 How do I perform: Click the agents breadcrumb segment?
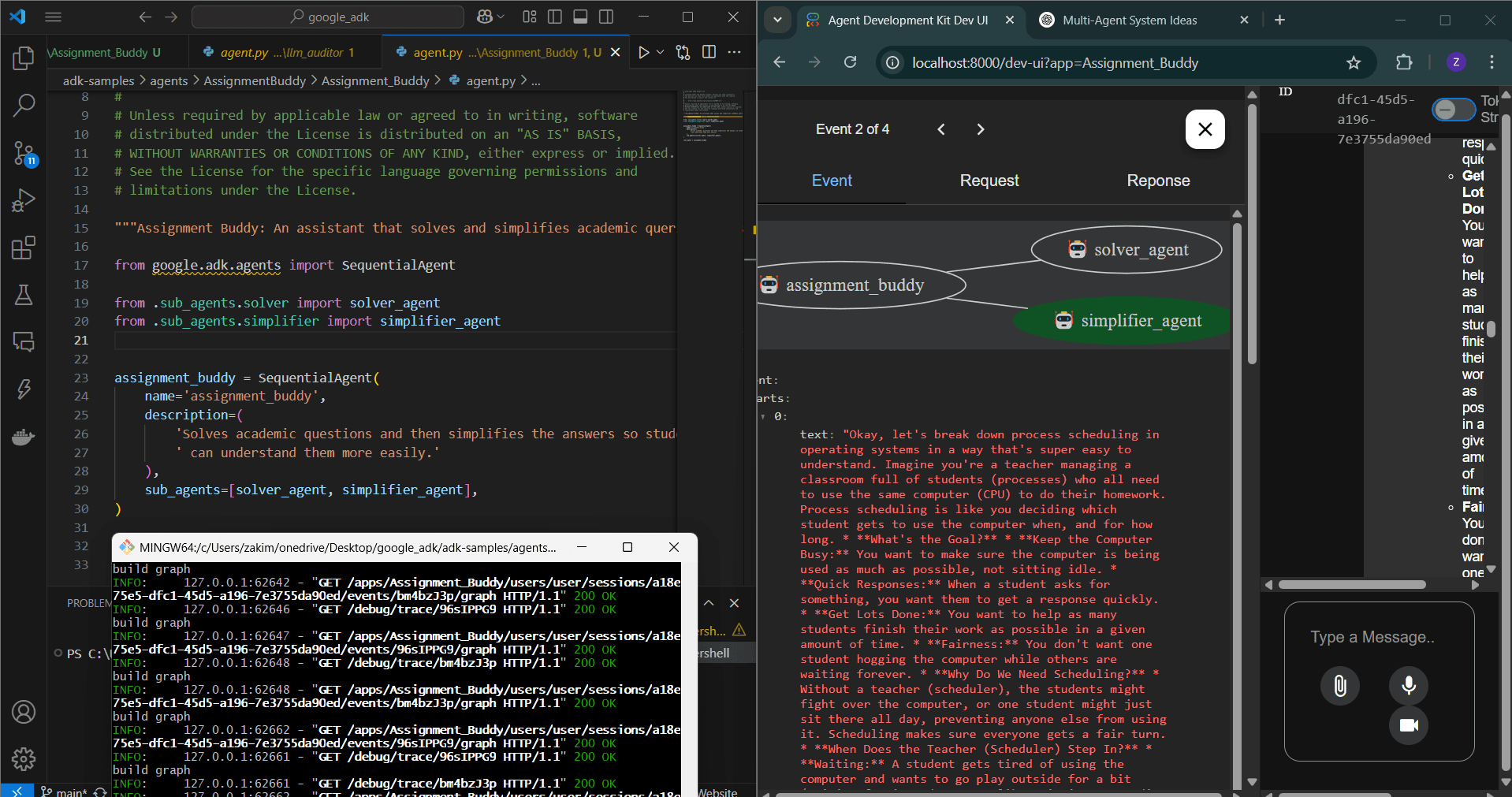(169, 80)
